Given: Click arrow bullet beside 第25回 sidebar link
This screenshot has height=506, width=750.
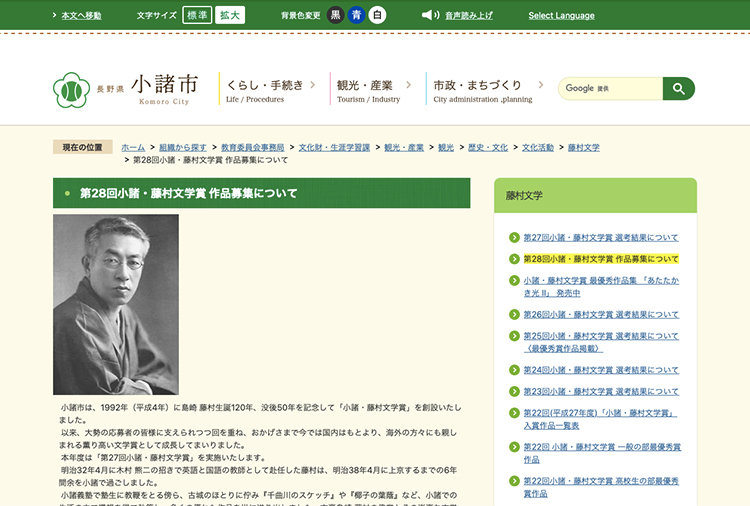Looking at the screenshot, I should [514, 336].
